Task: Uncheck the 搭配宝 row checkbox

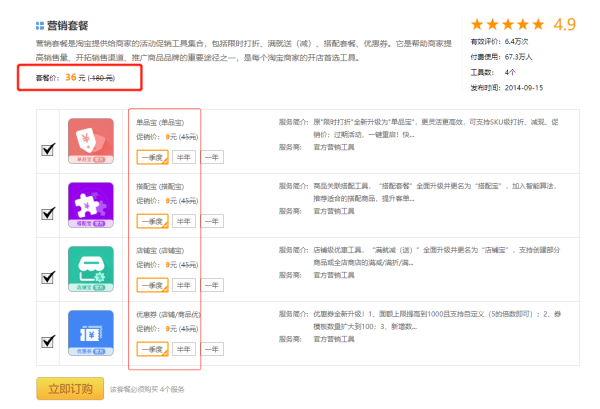Action: tap(48, 213)
